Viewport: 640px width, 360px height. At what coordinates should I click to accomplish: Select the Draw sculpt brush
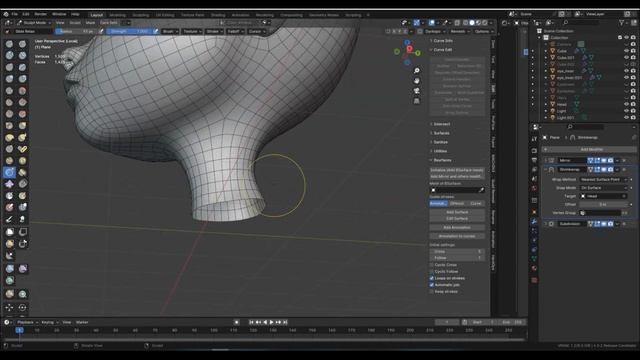9,44
